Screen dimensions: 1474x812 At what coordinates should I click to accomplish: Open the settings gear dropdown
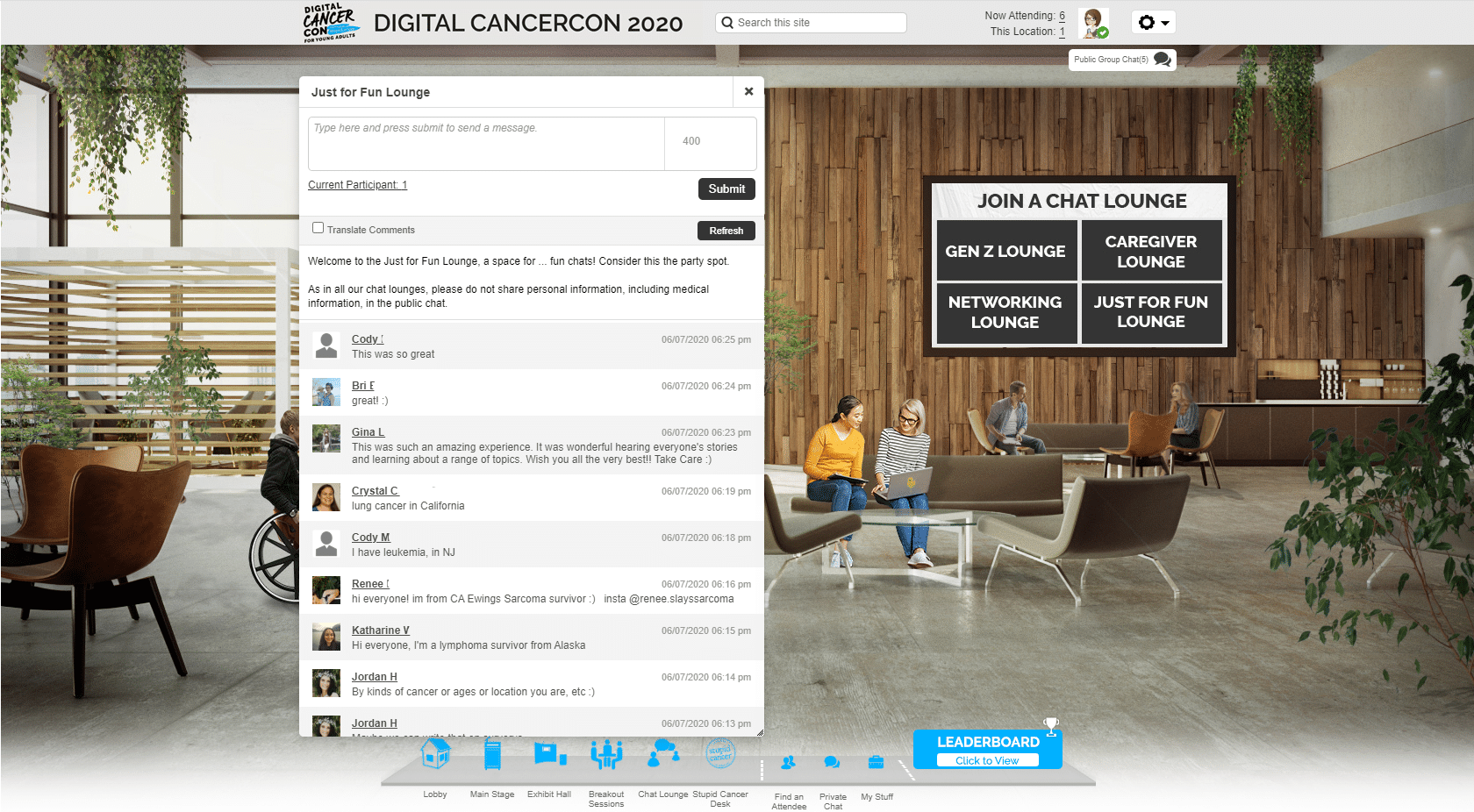click(x=1153, y=23)
